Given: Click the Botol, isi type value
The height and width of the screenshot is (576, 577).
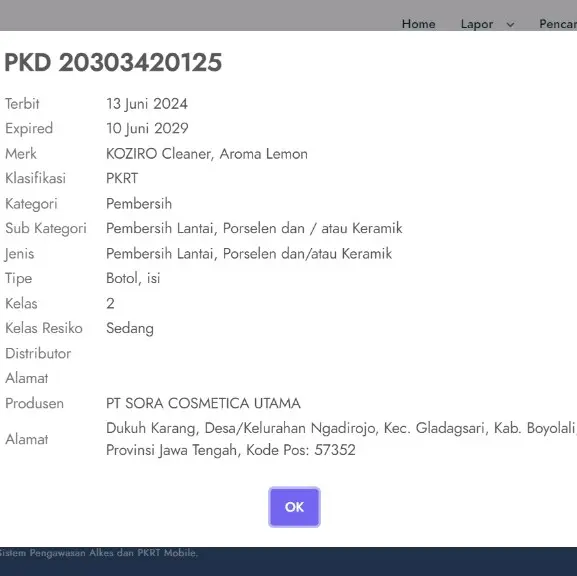Looking at the screenshot, I should 133,278.
